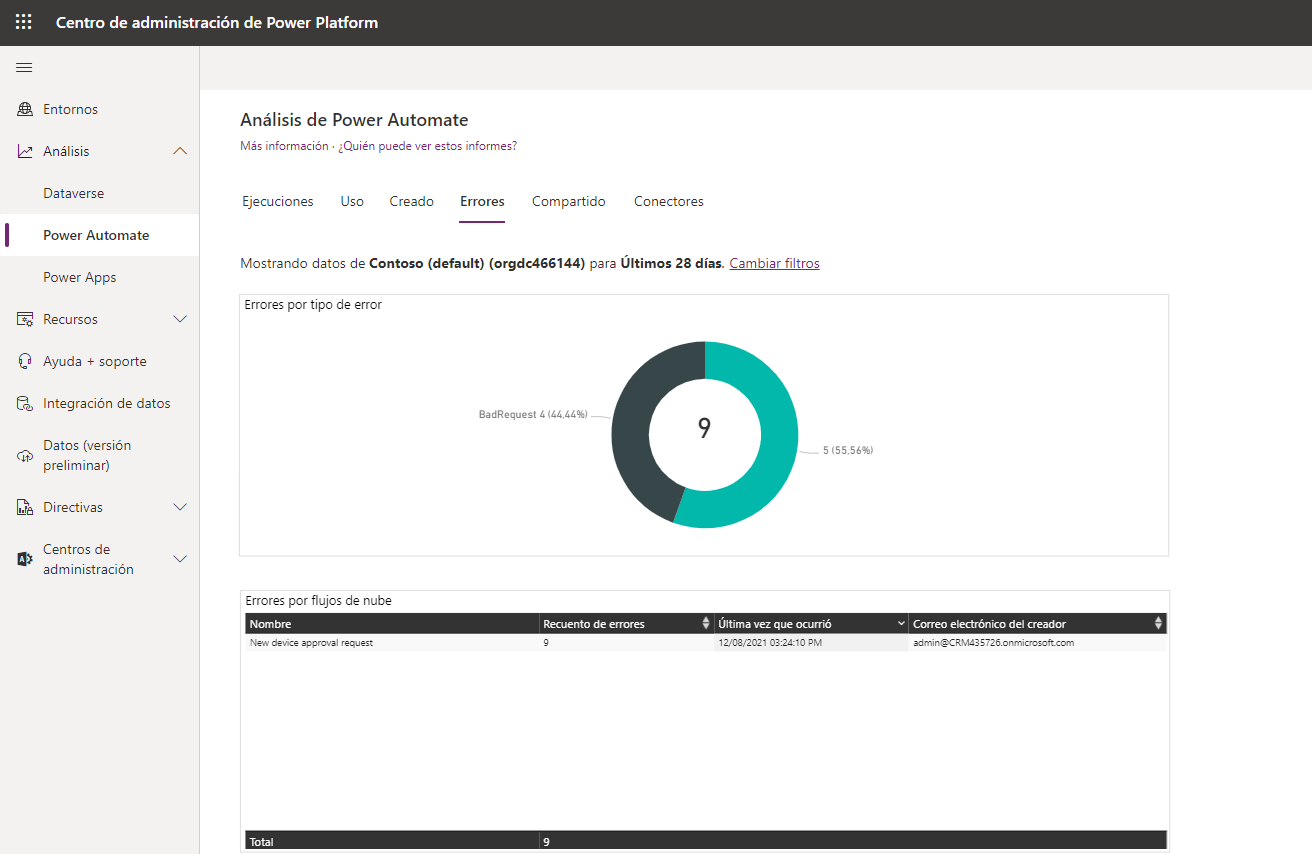Click the Más información link
This screenshot has height=854, width=1312.
(x=284, y=146)
